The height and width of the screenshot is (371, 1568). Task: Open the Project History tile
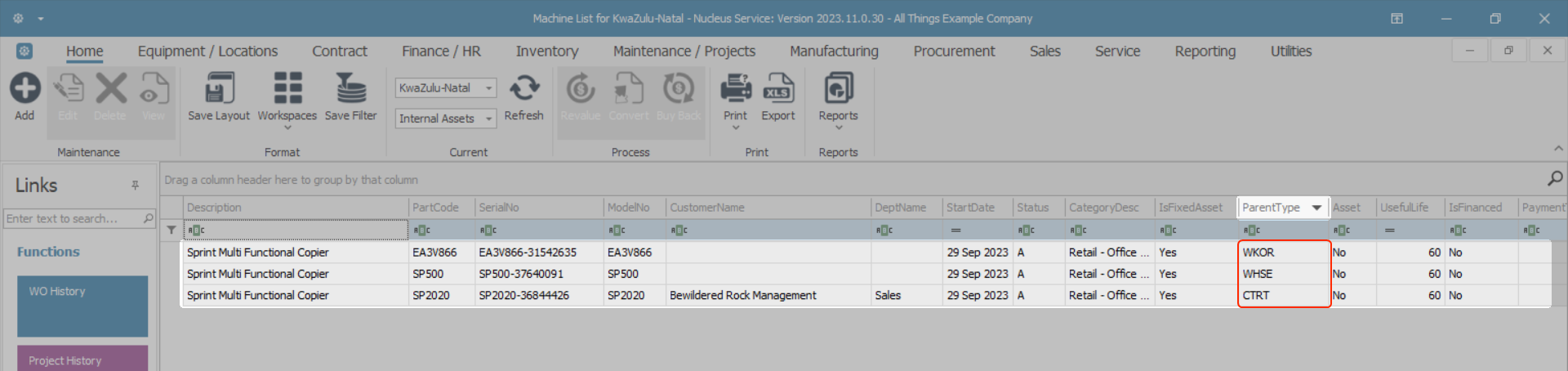coord(82,360)
